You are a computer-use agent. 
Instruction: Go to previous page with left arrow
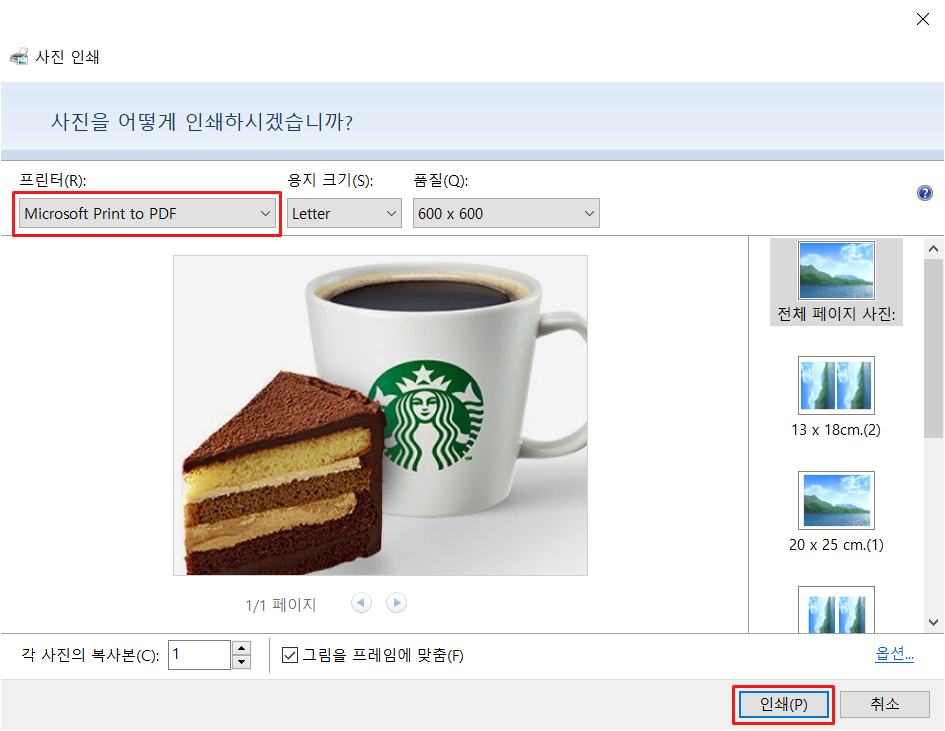click(x=362, y=603)
